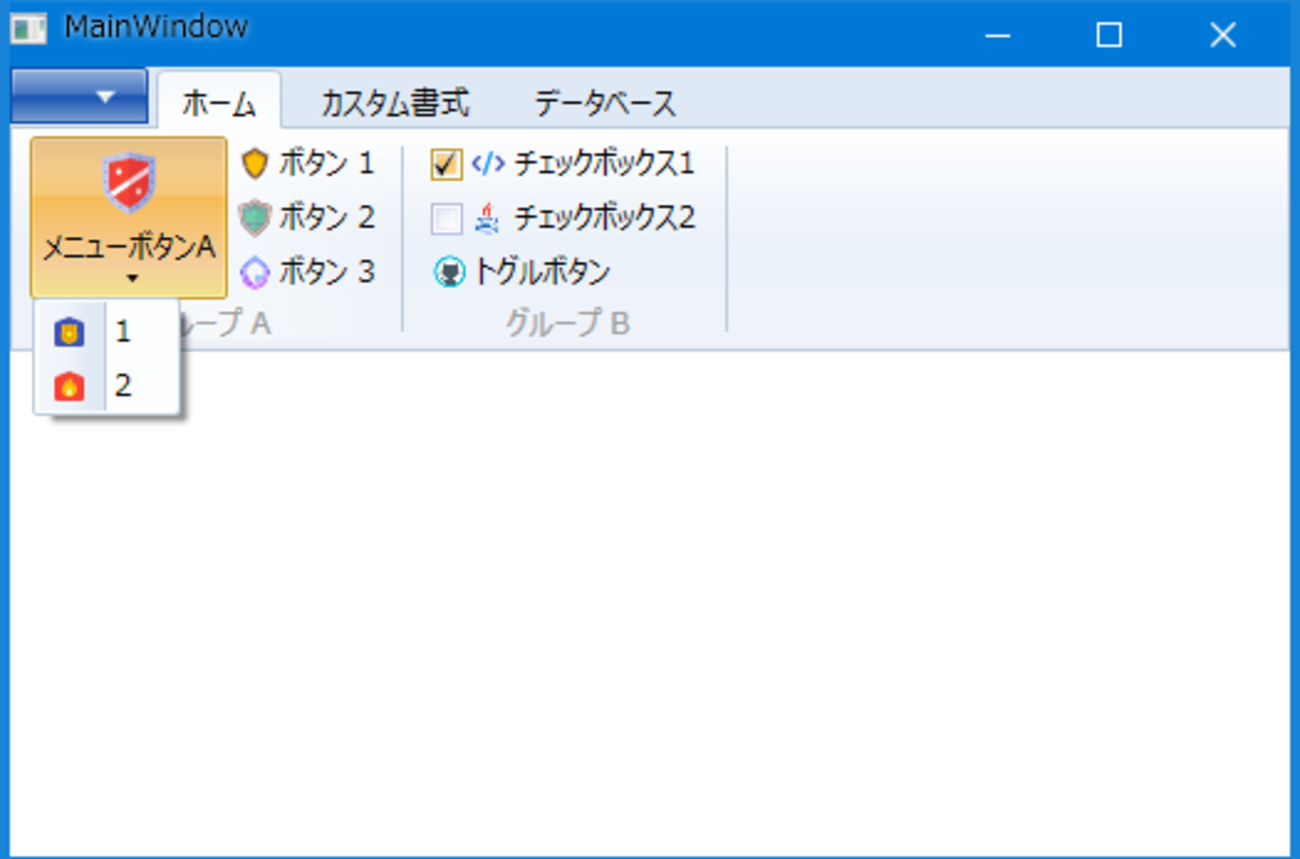
Task: Click the MainWindow title bar app icon
Action: (x=28, y=30)
